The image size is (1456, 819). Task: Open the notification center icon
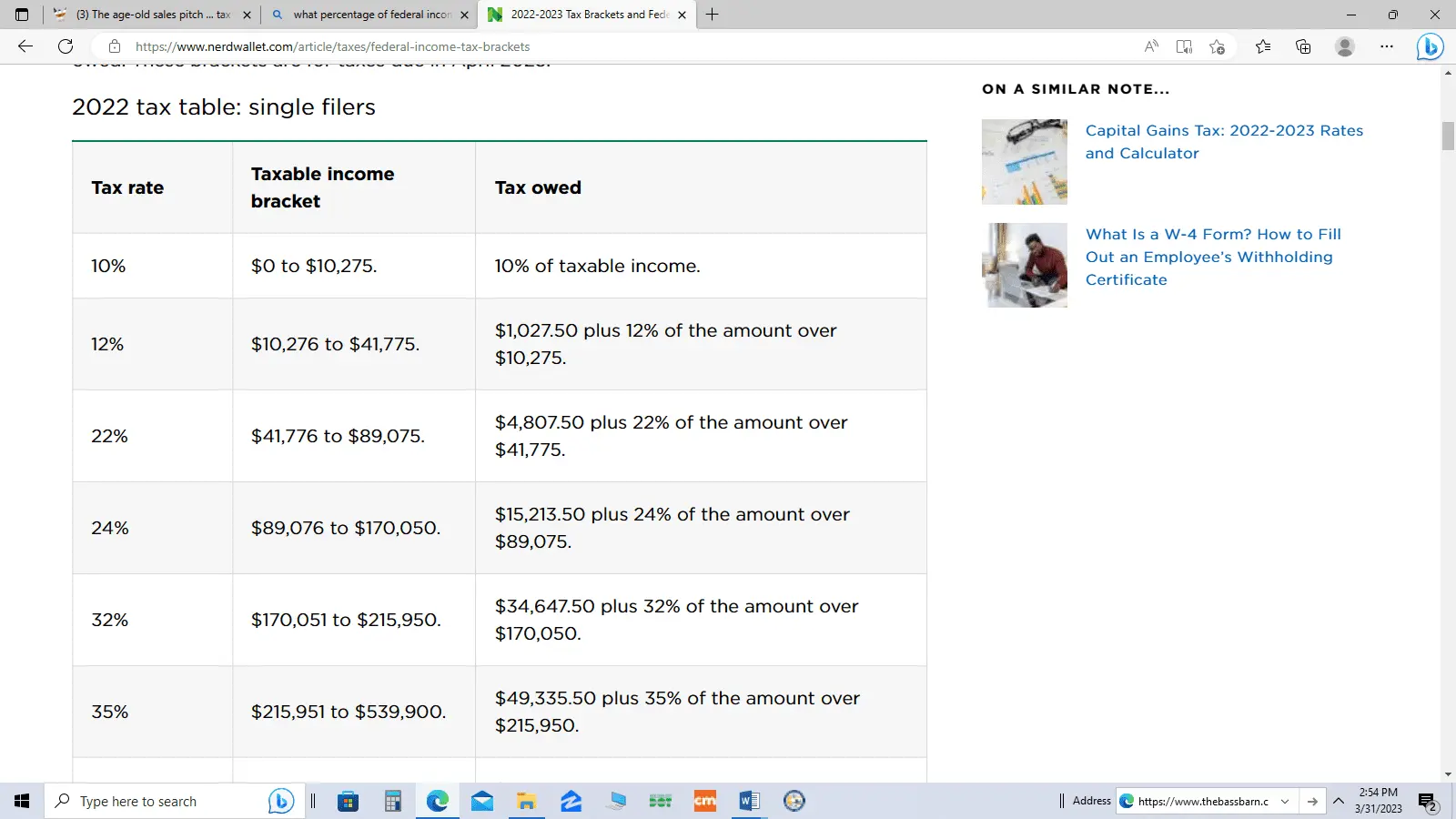tap(1427, 802)
